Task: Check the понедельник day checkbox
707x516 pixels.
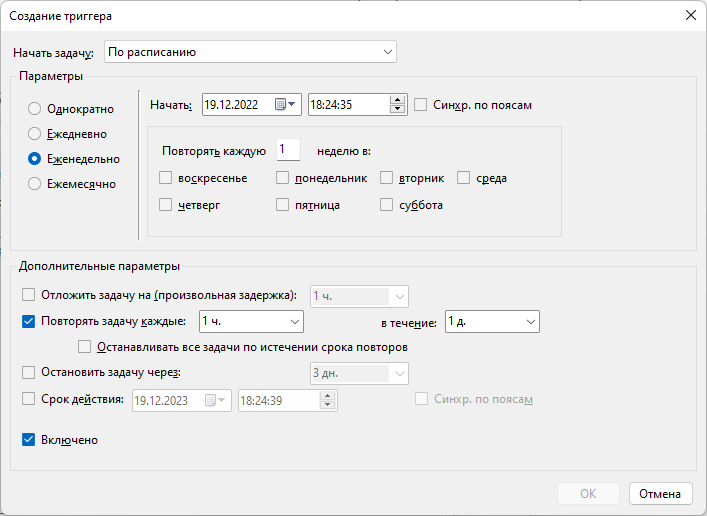Action: pyautogui.click(x=282, y=178)
